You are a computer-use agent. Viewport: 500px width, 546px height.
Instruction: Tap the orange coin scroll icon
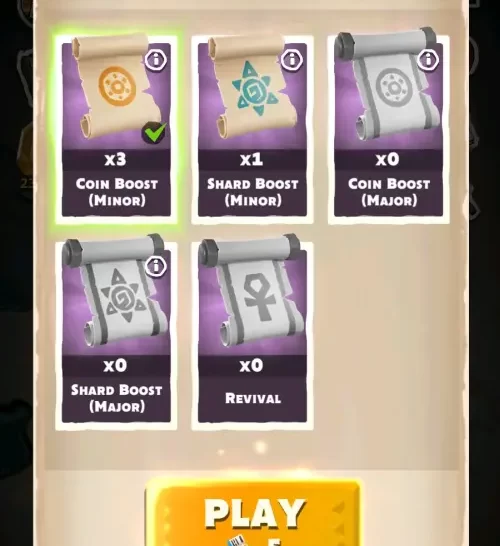[x=117, y=86]
